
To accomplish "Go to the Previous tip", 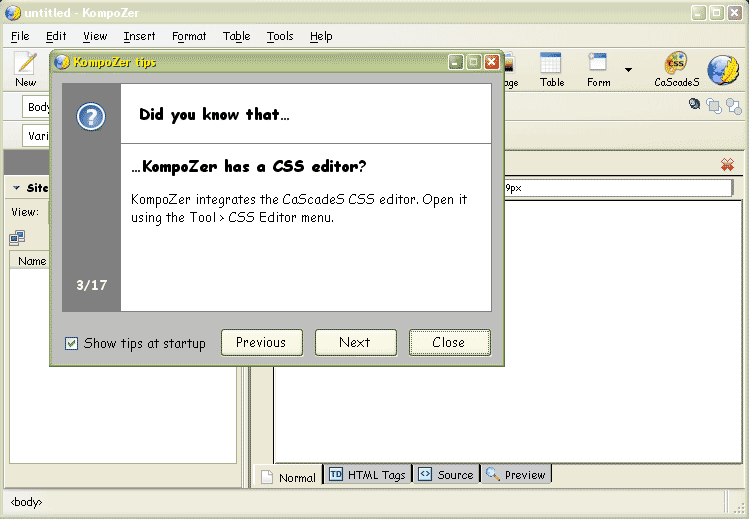I will coord(261,342).
